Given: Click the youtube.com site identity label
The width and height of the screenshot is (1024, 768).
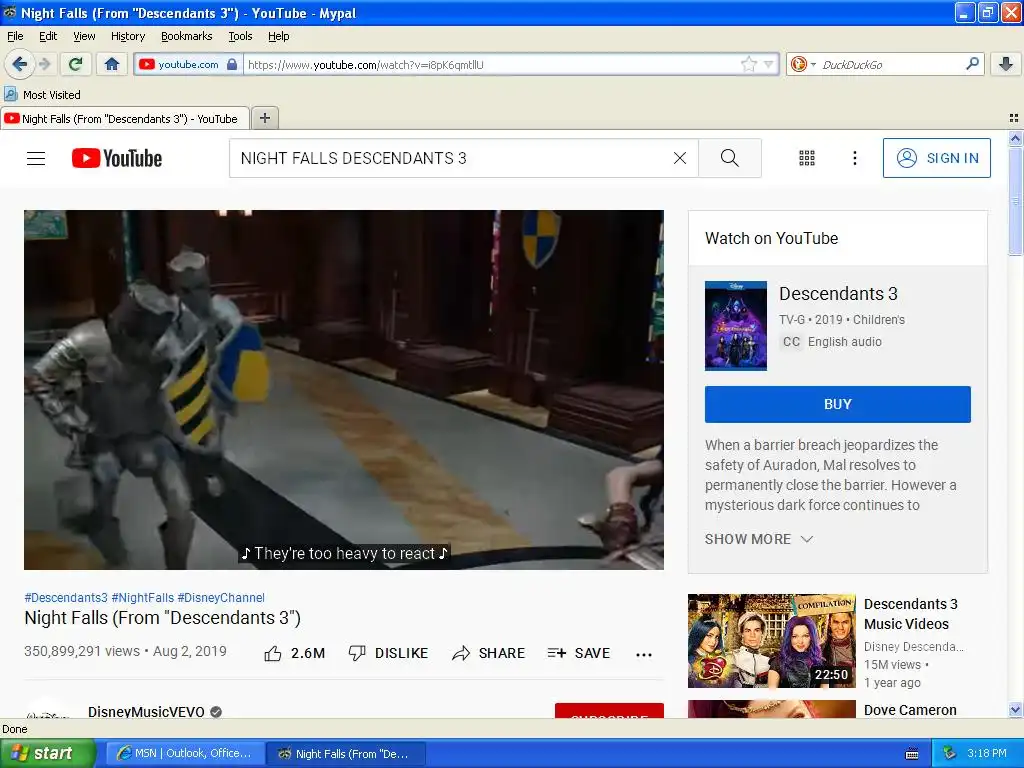Looking at the screenshot, I should pos(188,64).
